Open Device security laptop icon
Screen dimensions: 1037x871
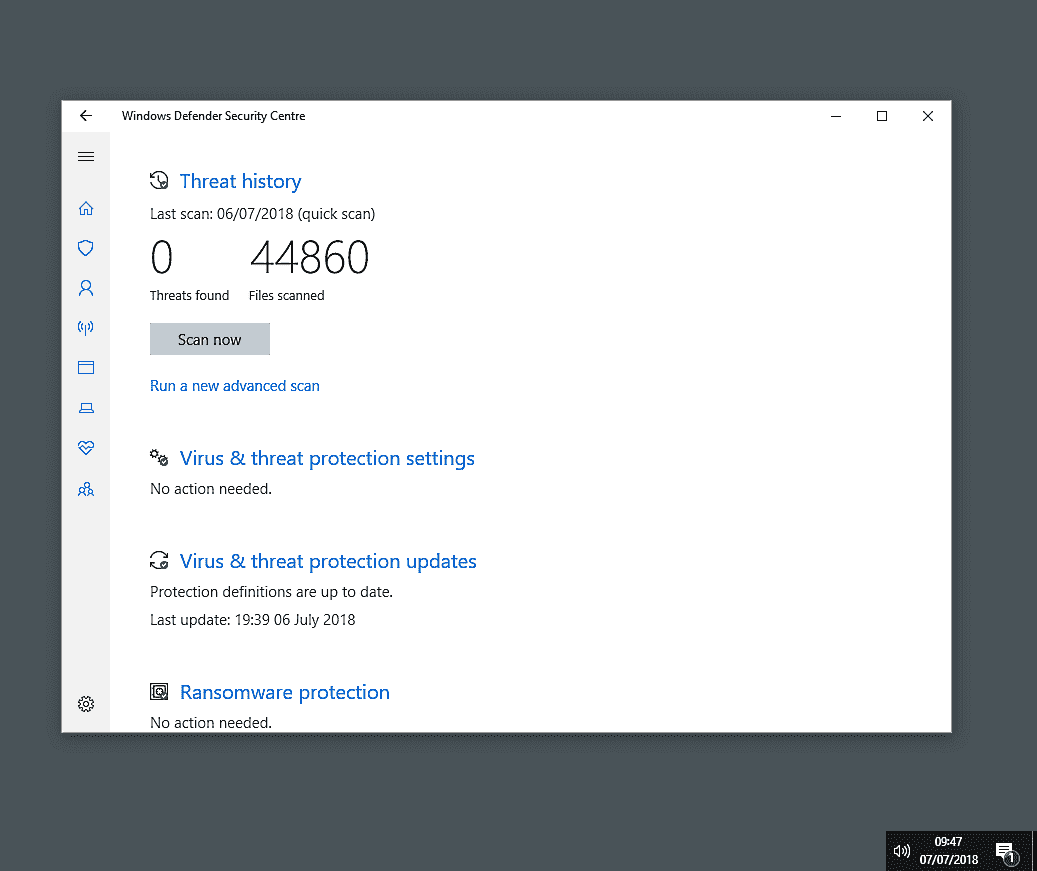pyautogui.click(x=86, y=408)
